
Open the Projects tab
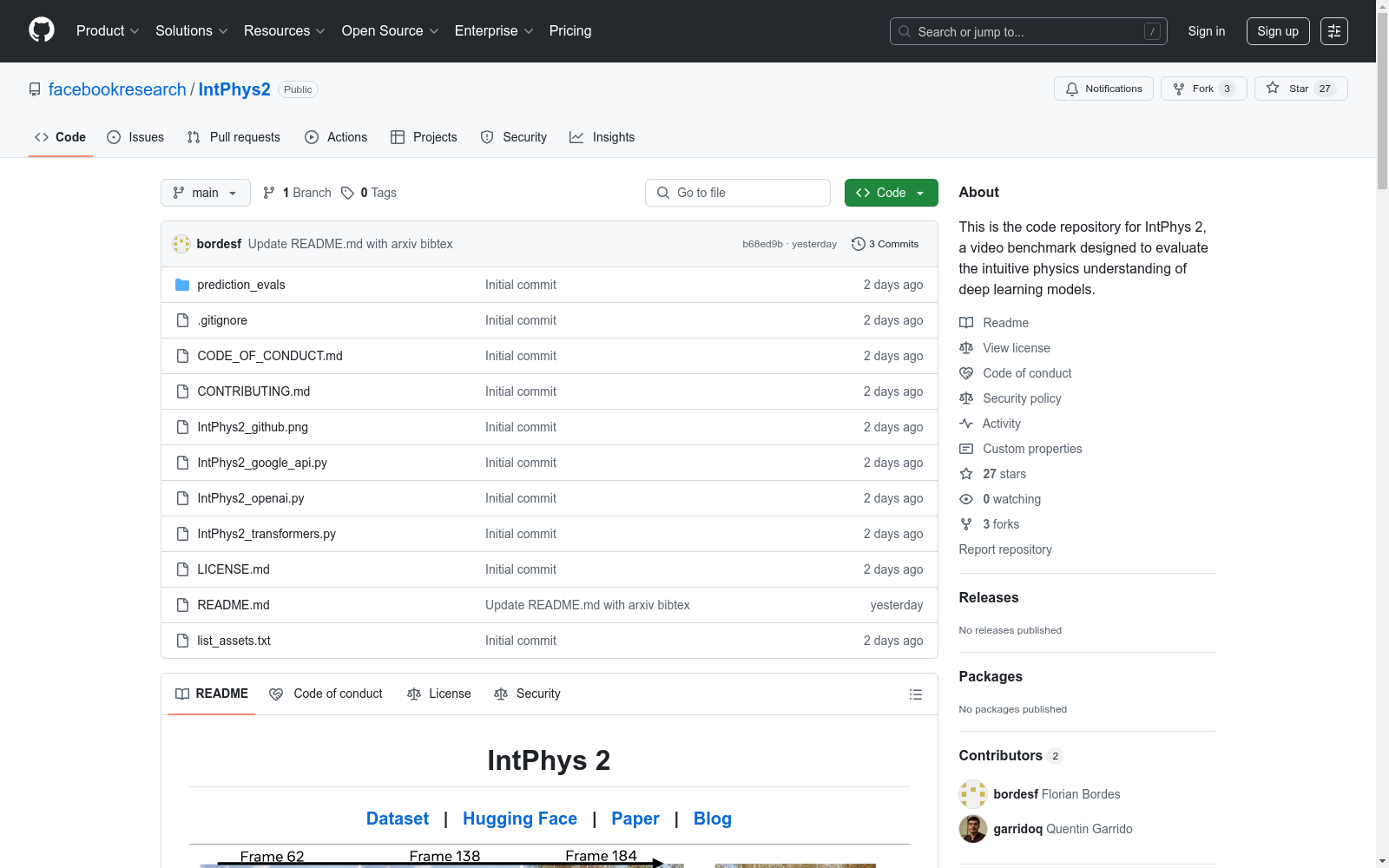(x=424, y=137)
